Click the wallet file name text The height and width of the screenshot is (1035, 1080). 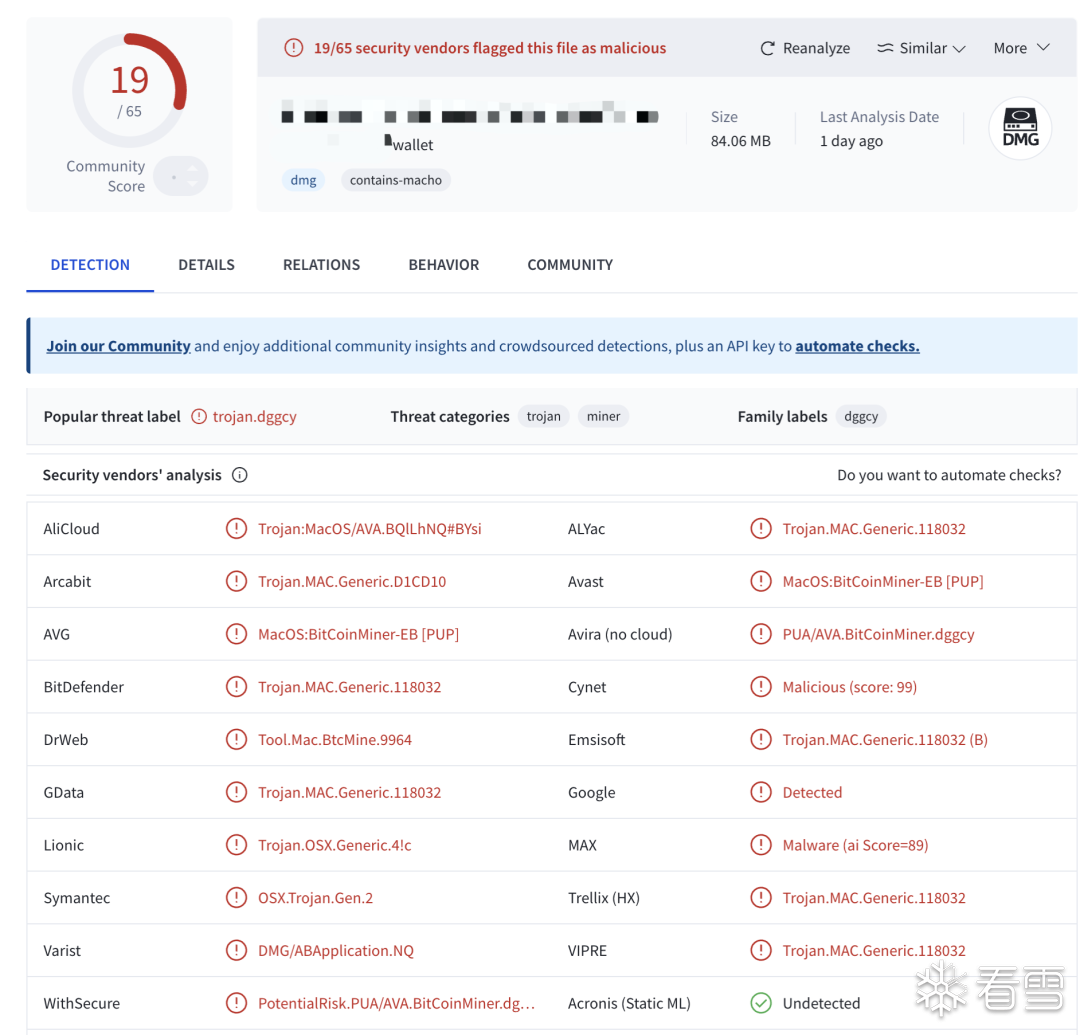(413, 145)
